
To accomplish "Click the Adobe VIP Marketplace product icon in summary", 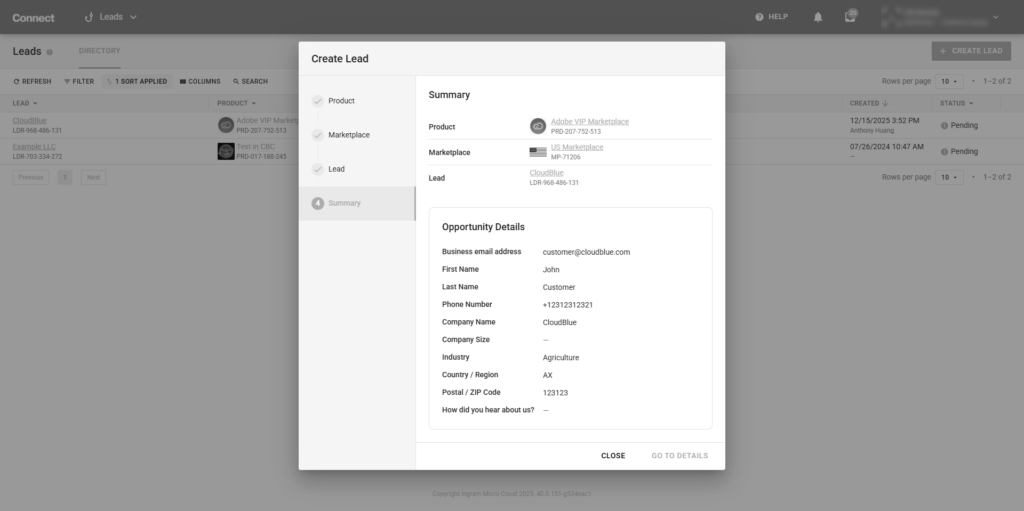I will (x=538, y=126).
